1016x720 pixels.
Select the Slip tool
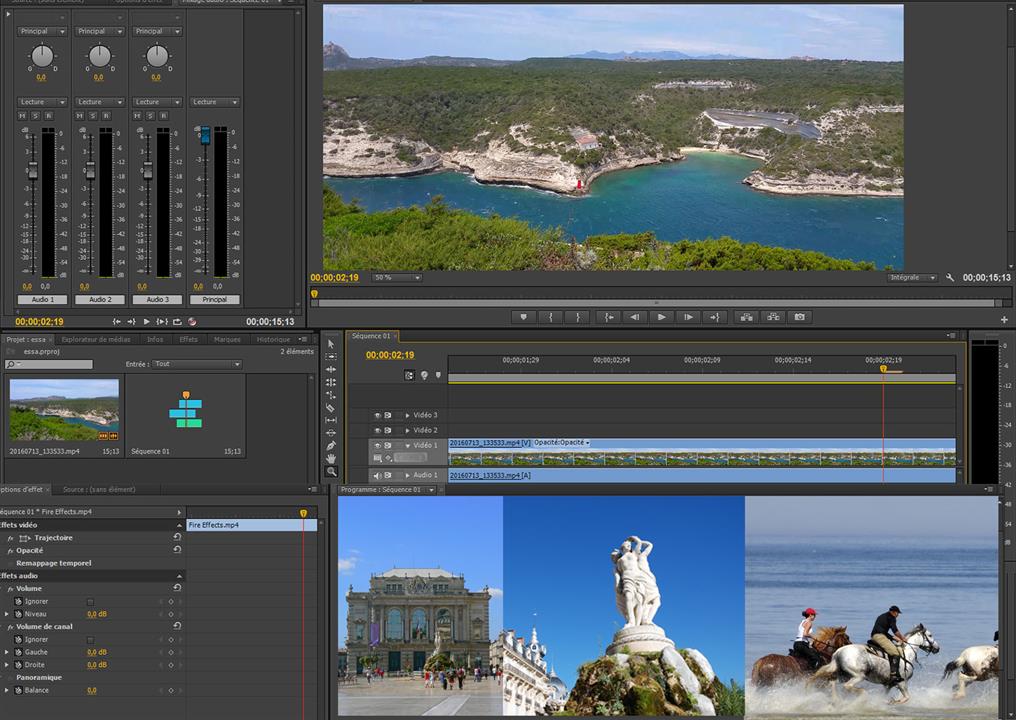click(x=331, y=420)
